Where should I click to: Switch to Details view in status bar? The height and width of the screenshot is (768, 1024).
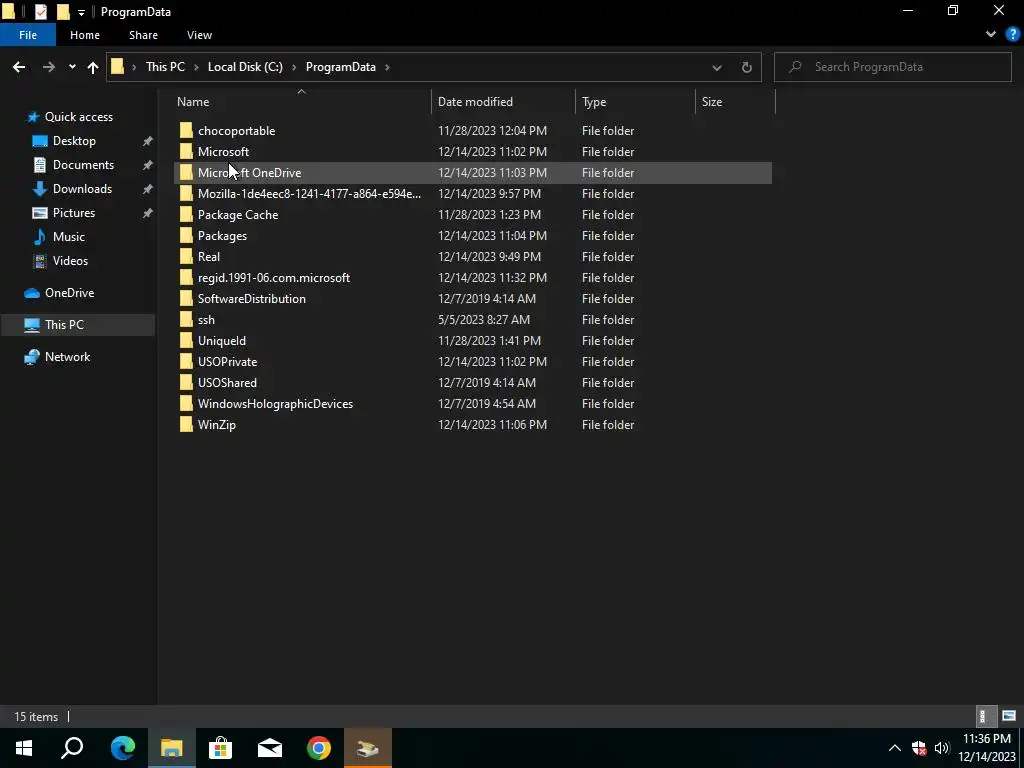click(986, 716)
